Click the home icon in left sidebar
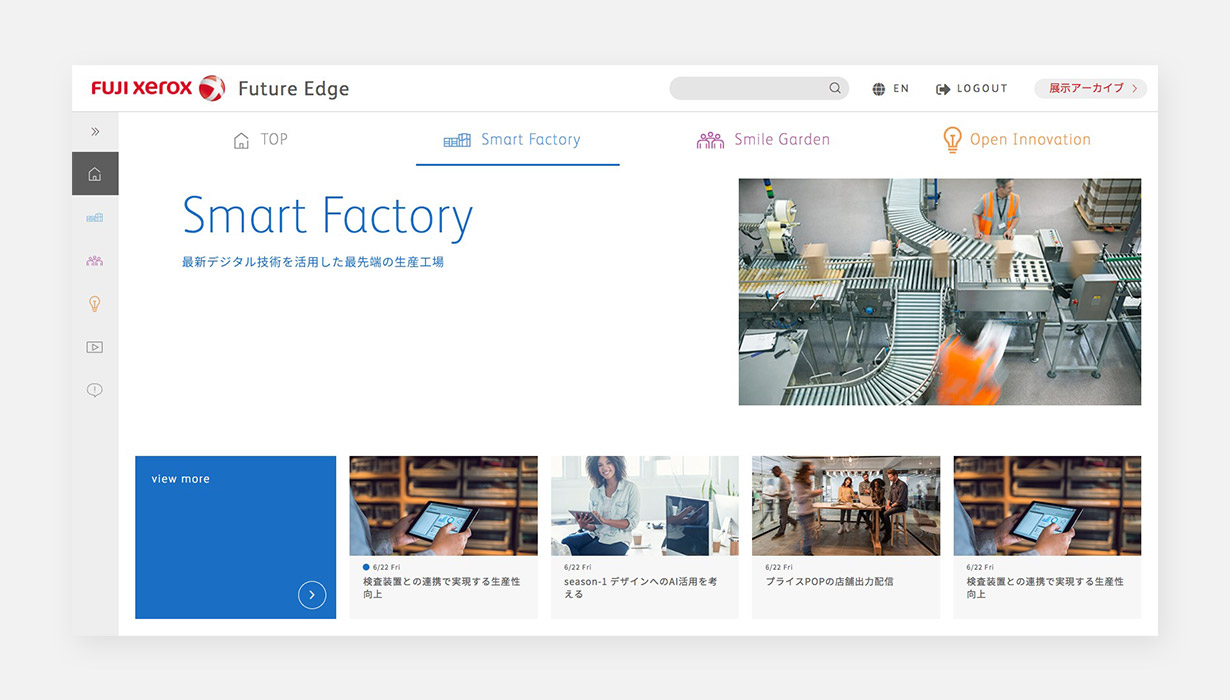 [x=95, y=174]
